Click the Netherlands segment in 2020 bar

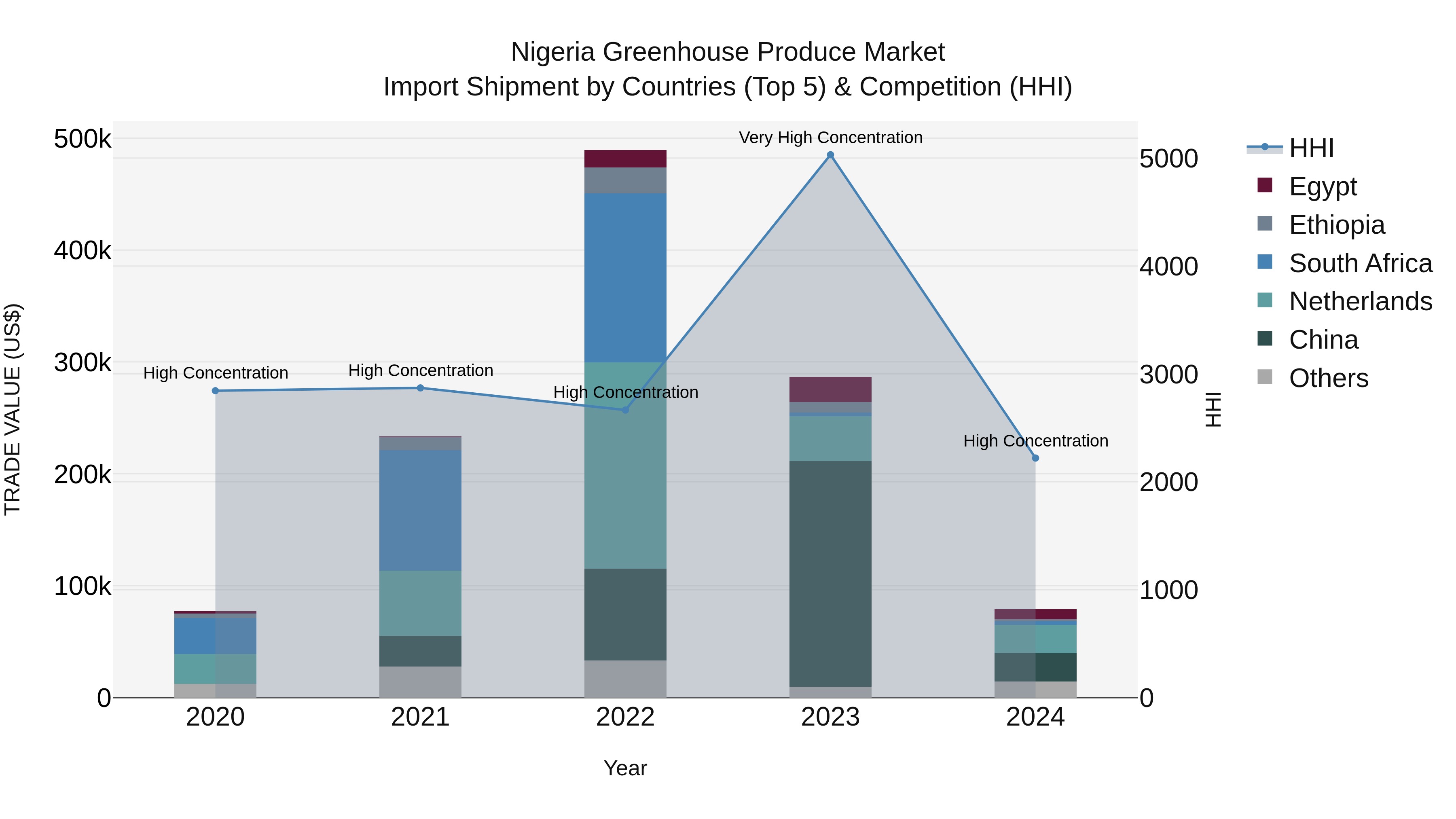[x=215, y=669]
